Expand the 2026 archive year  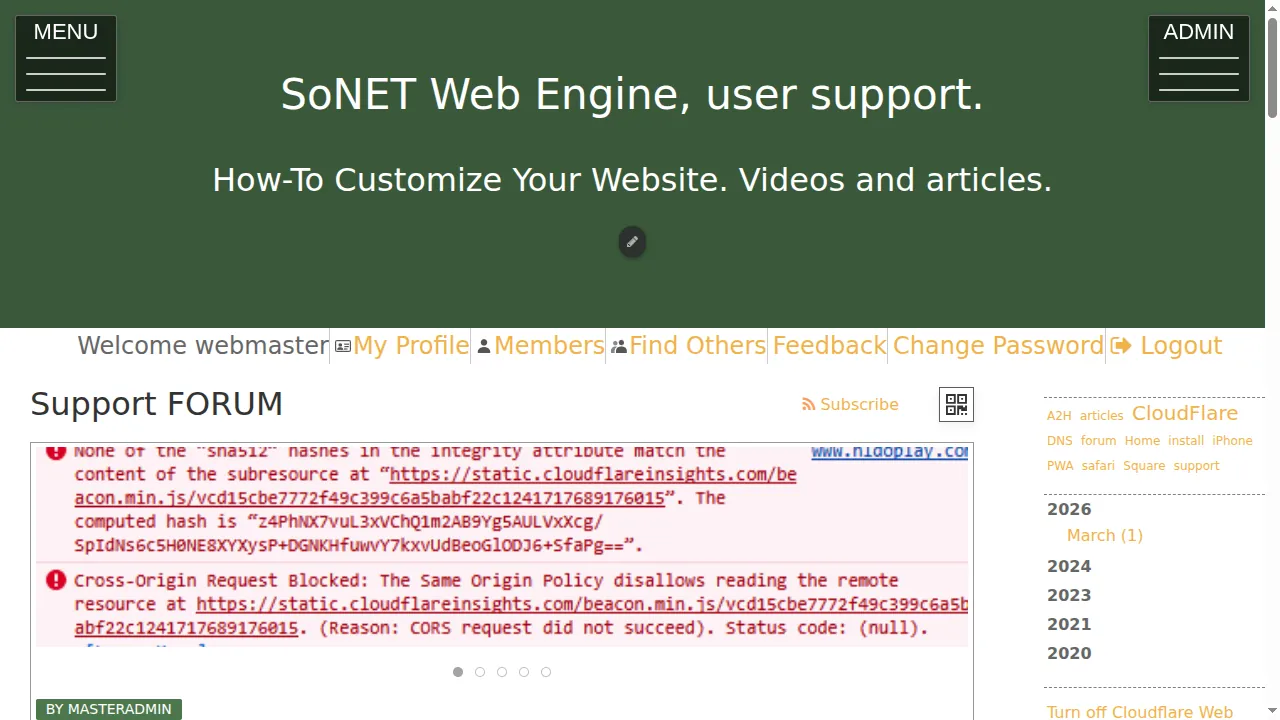[x=1069, y=509]
